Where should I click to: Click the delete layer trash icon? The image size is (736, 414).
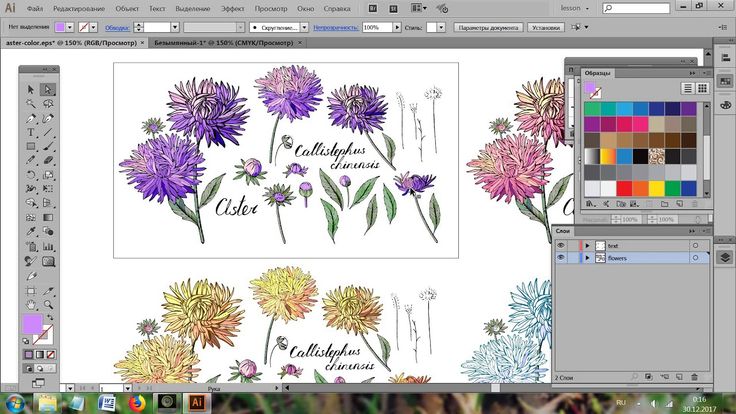coord(694,377)
